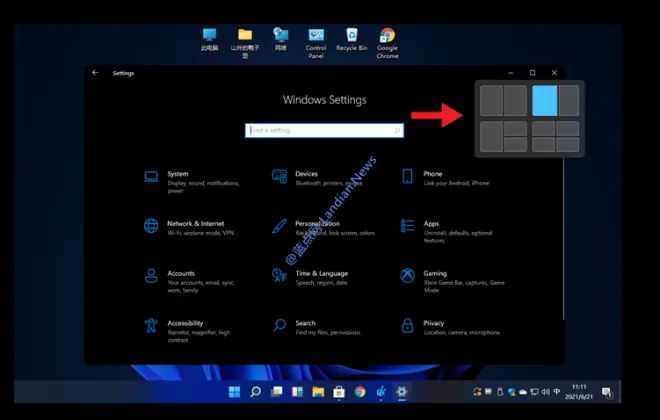This screenshot has width=660, height=420.
Task: Open 此电脑 (This PC) desktop icon
Action: pos(209,40)
